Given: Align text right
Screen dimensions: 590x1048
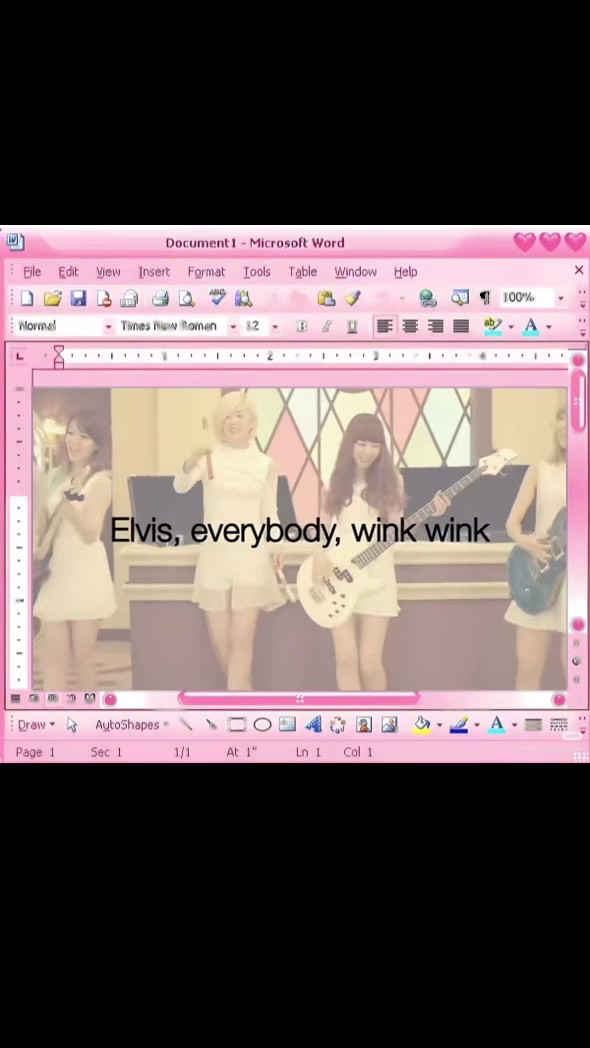Looking at the screenshot, I should pos(436,326).
